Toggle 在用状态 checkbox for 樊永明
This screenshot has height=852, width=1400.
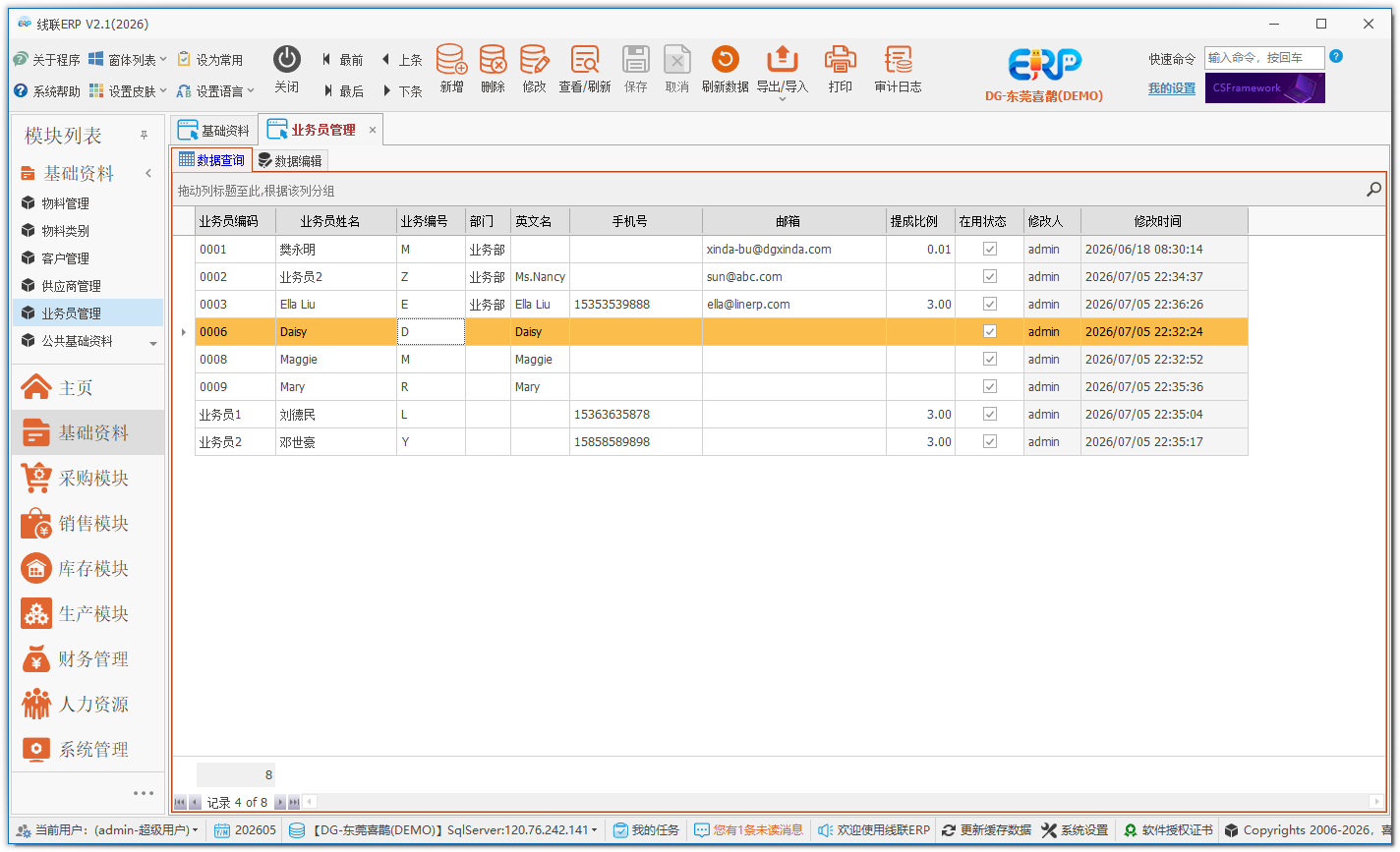point(990,250)
